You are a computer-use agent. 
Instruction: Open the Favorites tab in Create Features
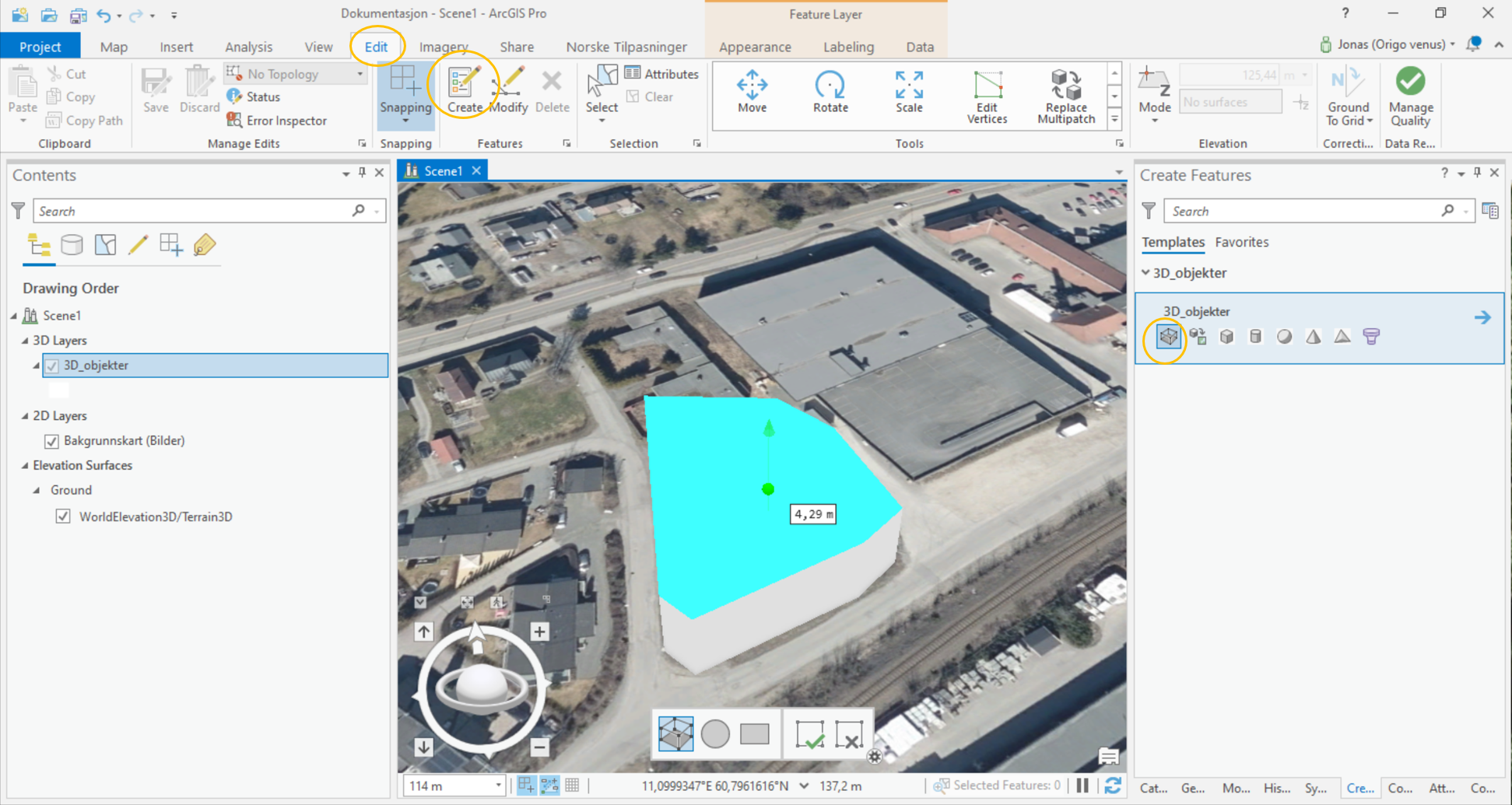pos(1241,243)
